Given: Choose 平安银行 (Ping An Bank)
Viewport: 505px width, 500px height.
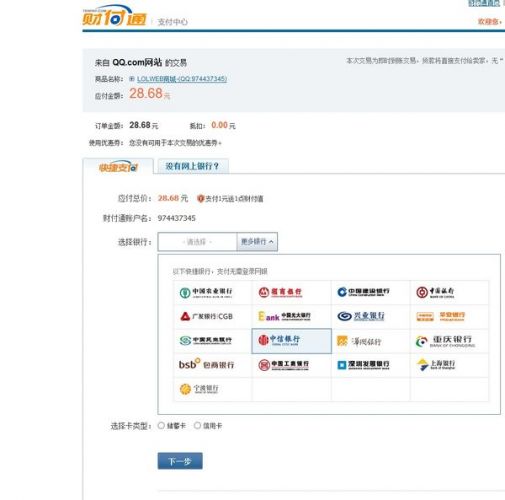Looking at the screenshot, I should (449, 316).
